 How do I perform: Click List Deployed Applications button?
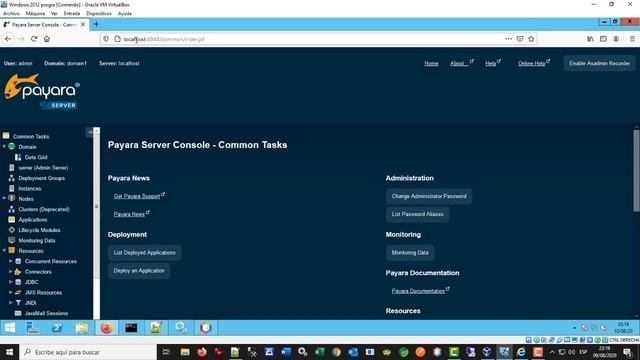point(144,253)
